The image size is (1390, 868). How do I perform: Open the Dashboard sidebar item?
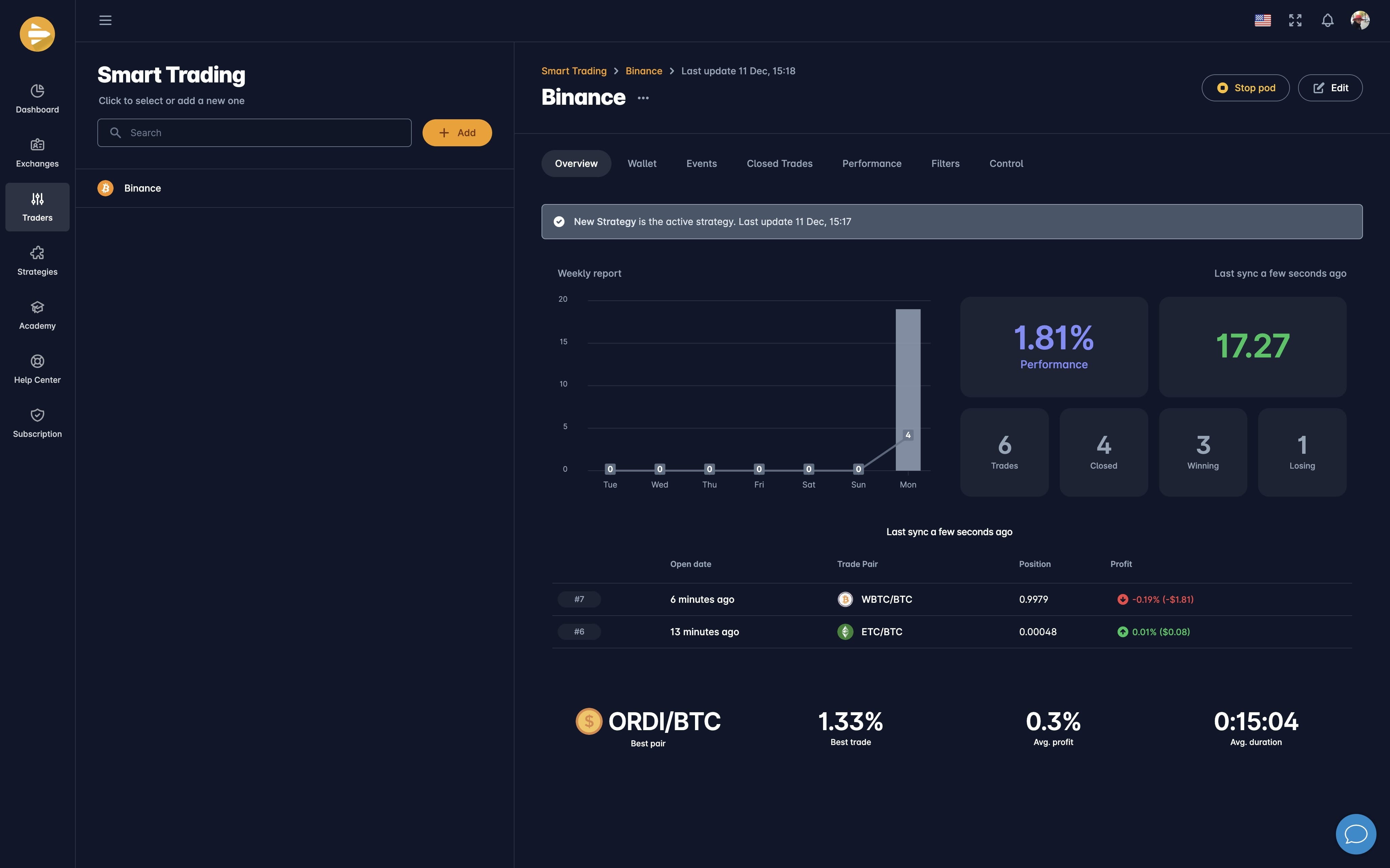[x=37, y=99]
